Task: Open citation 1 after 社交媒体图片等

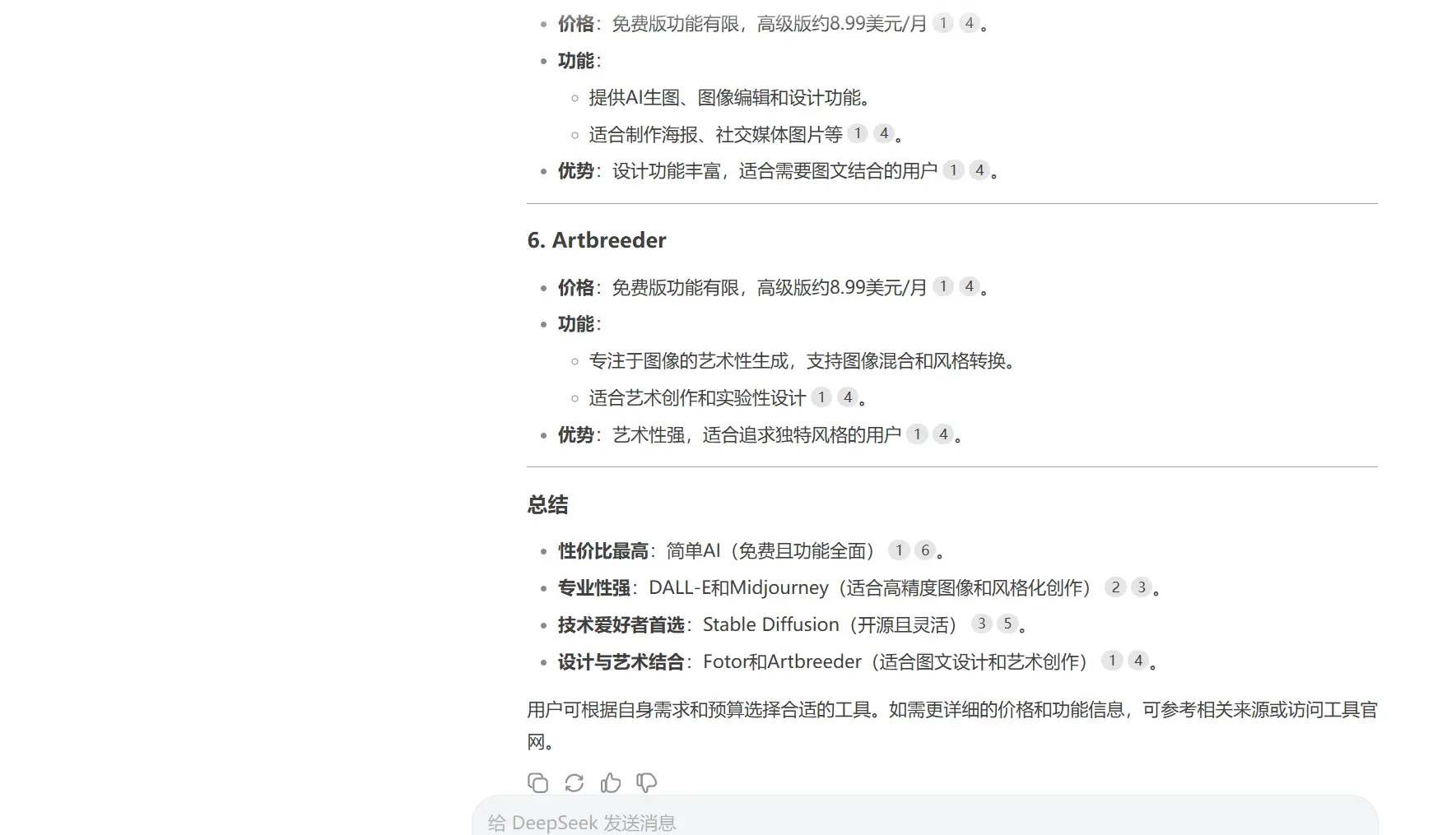Action: point(858,133)
